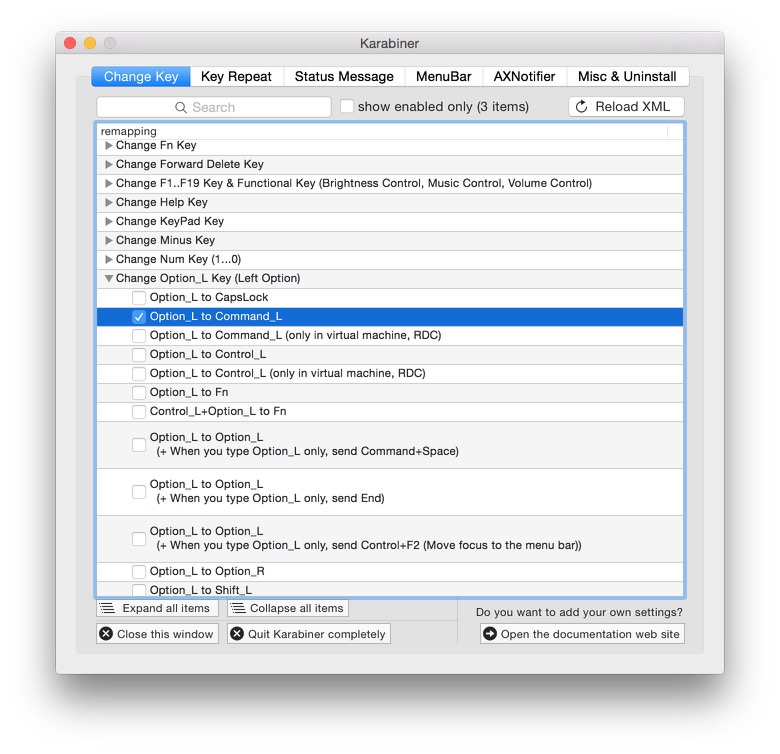Click the list icon beside Collapse all items
This screenshot has height=754, width=780.
(238, 608)
